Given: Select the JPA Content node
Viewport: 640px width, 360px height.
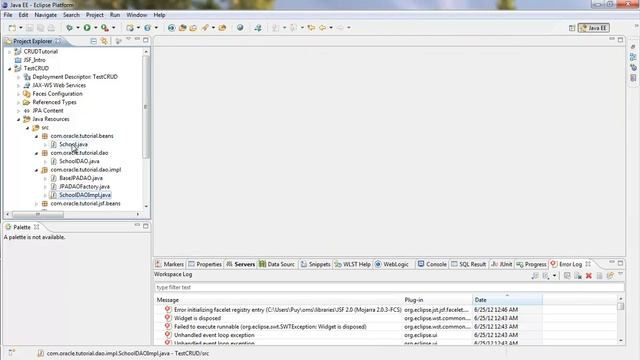Looking at the screenshot, I should pyautogui.click(x=48, y=111).
